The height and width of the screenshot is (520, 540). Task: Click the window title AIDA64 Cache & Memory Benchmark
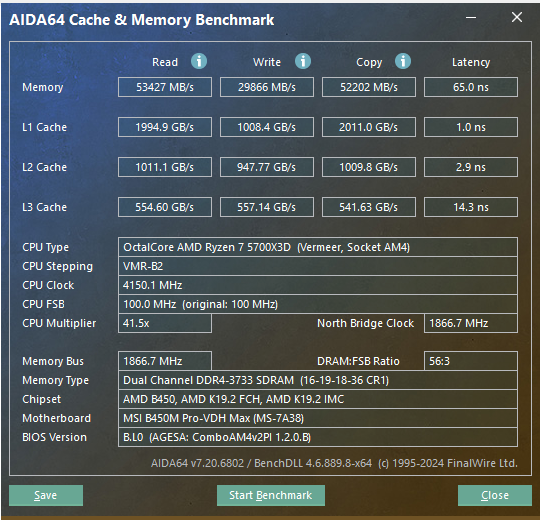click(x=142, y=20)
